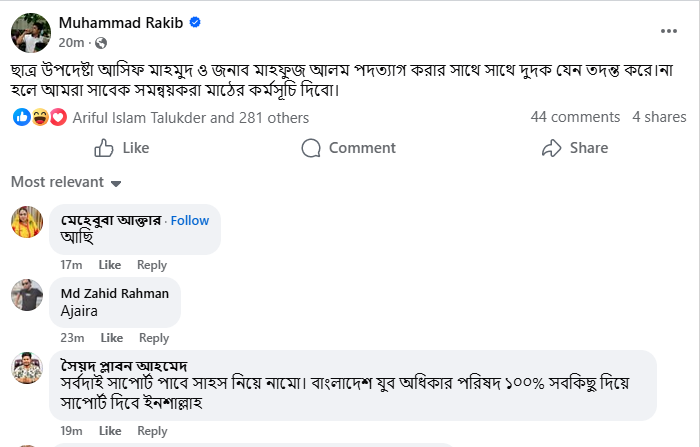Open the post reaction emoji icons

coord(39,117)
